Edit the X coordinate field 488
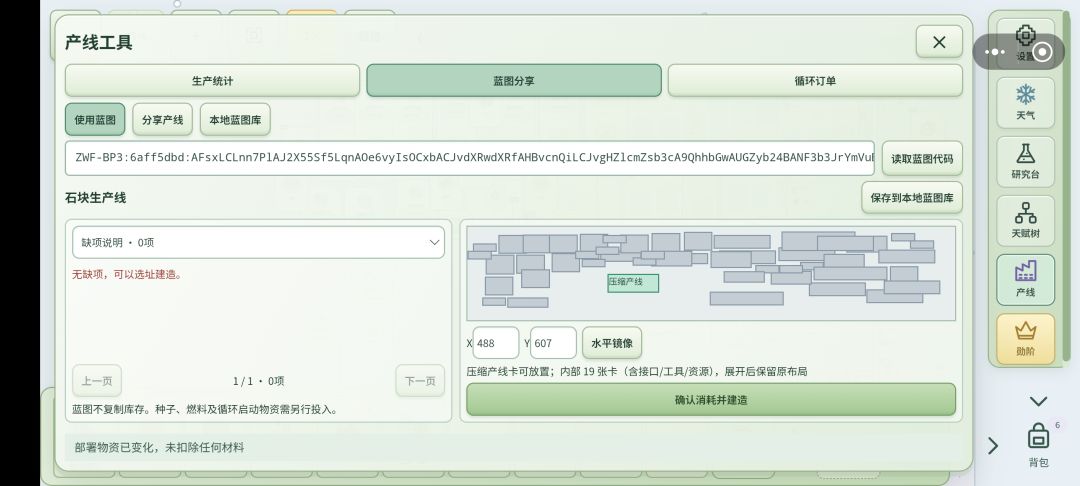This screenshot has height=486, width=1080. tap(496, 343)
